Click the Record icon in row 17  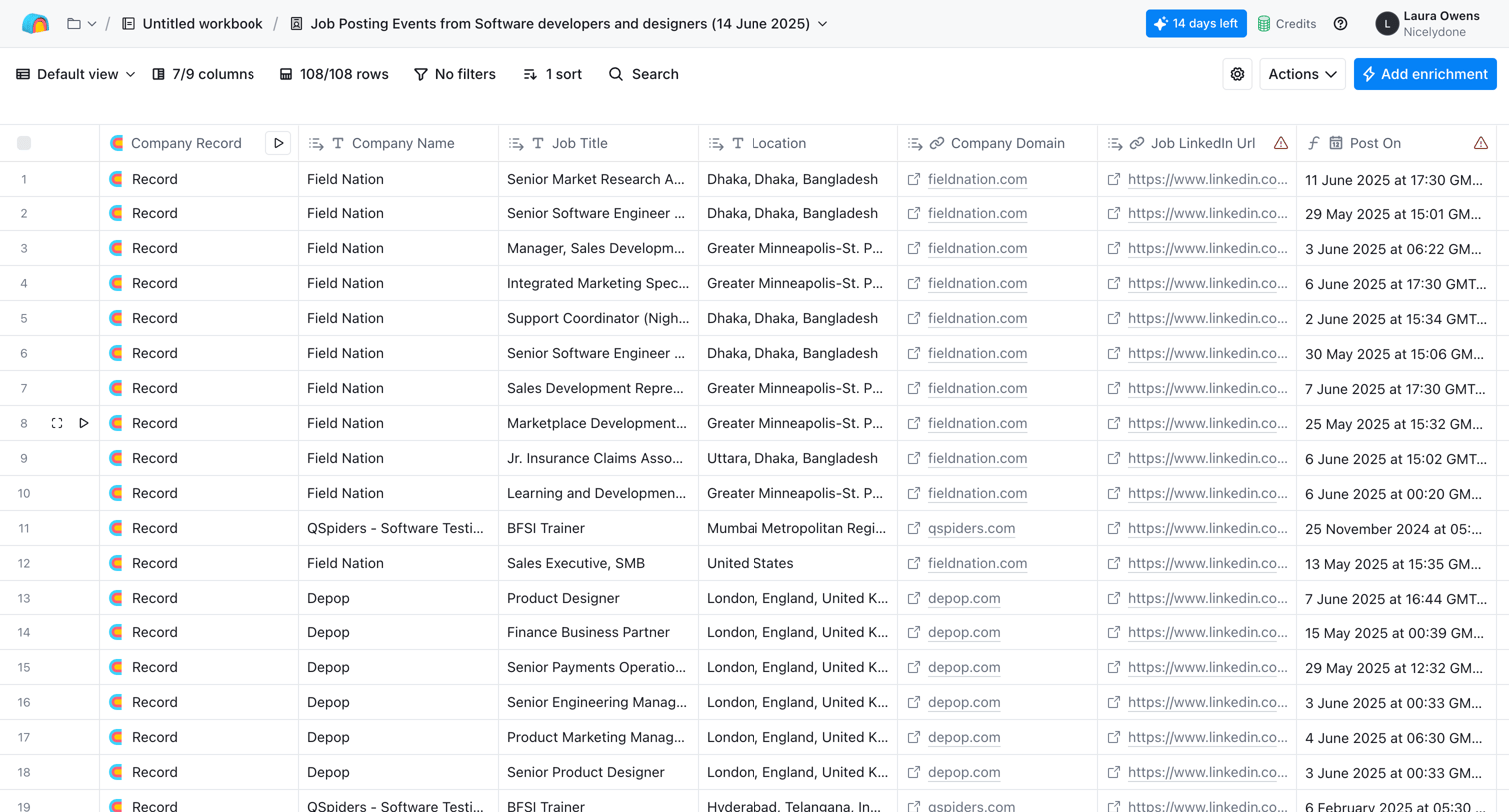tap(116, 737)
